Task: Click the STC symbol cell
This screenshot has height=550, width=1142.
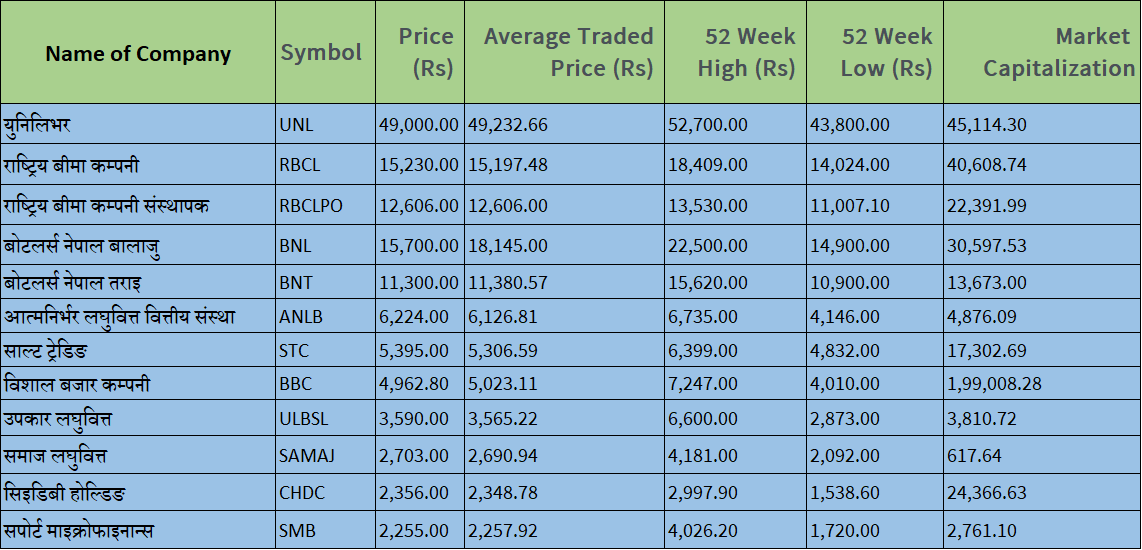Action: tap(295, 351)
